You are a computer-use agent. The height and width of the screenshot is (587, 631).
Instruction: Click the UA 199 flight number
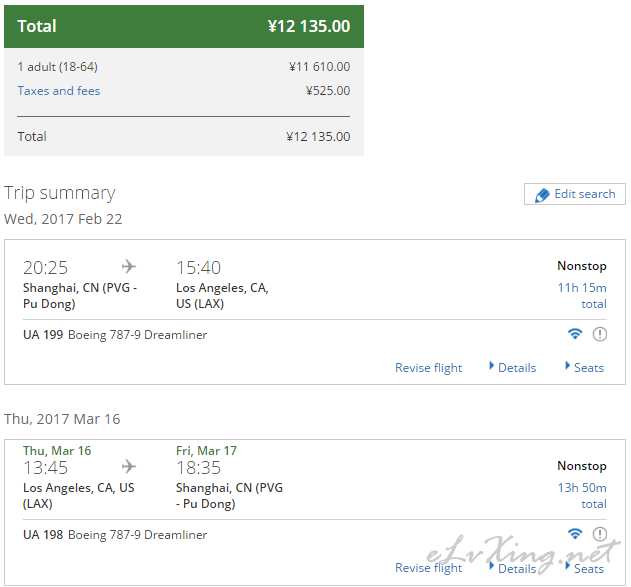[43, 335]
